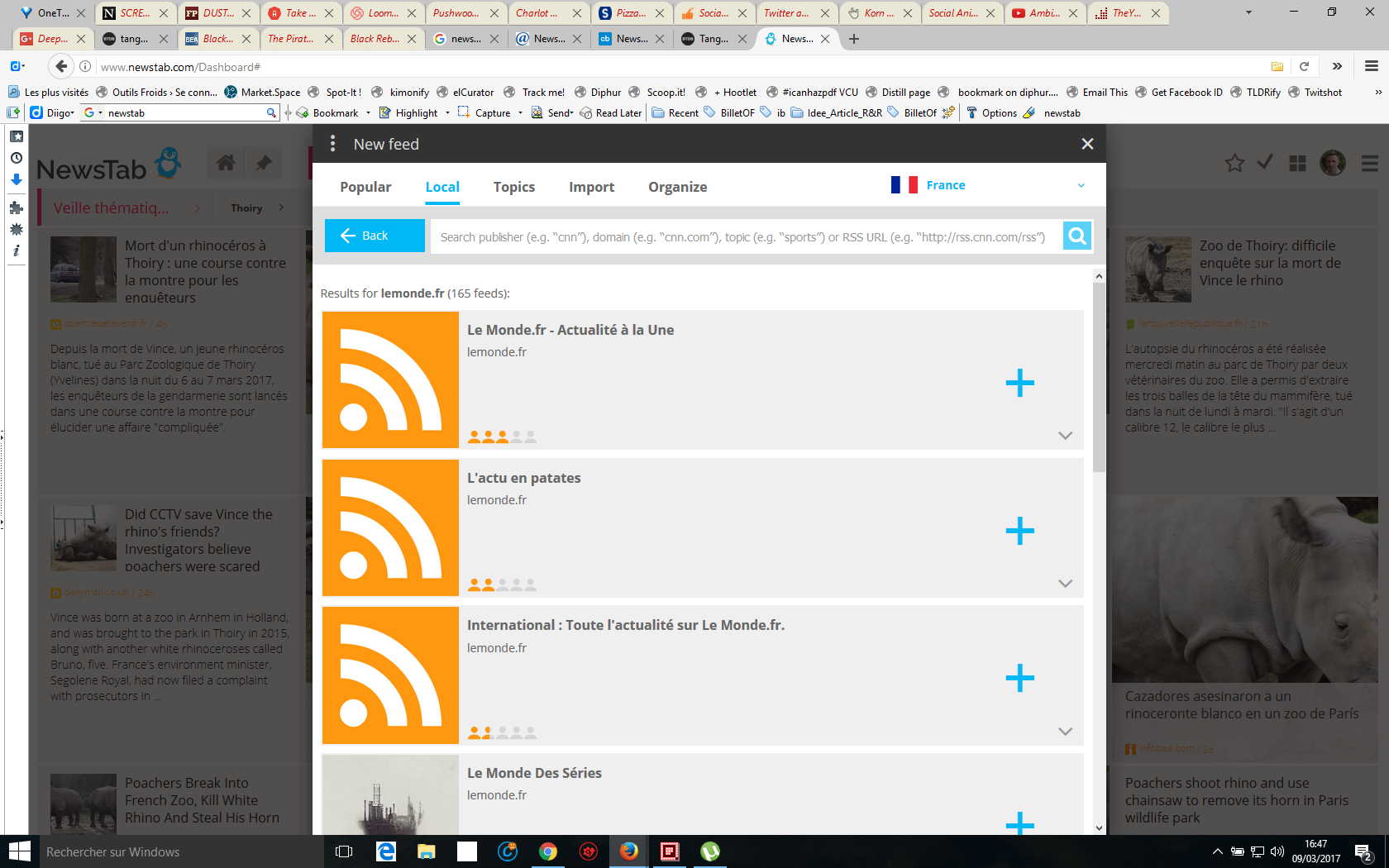Open article Mort d'un rhinocéros à Thoiry
This screenshot has width=1389, height=868.
pyautogui.click(x=205, y=271)
